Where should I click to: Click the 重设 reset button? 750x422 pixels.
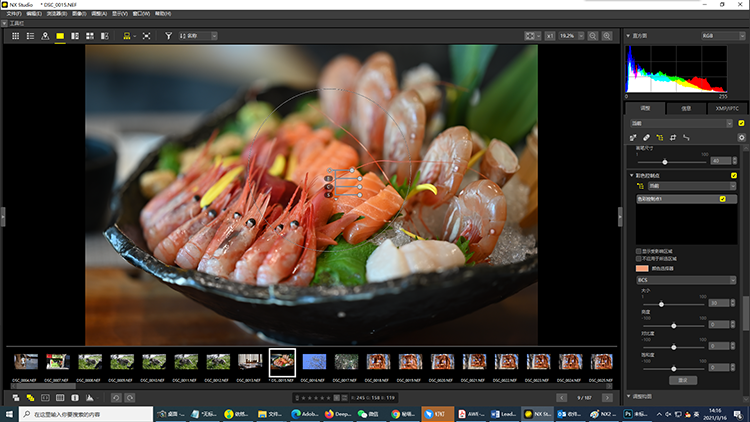coord(682,380)
